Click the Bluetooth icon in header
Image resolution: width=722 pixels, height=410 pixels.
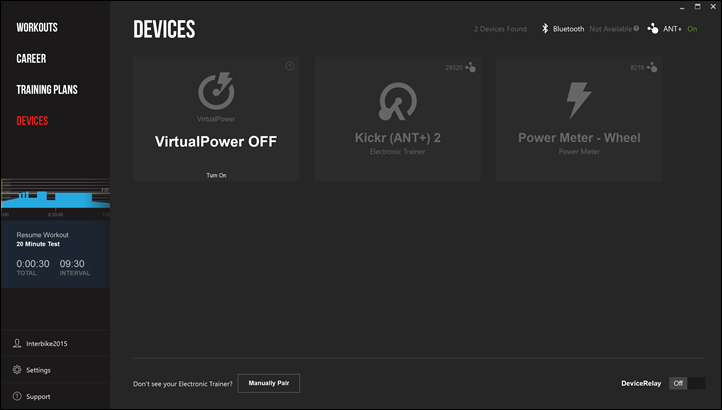coord(545,29)
